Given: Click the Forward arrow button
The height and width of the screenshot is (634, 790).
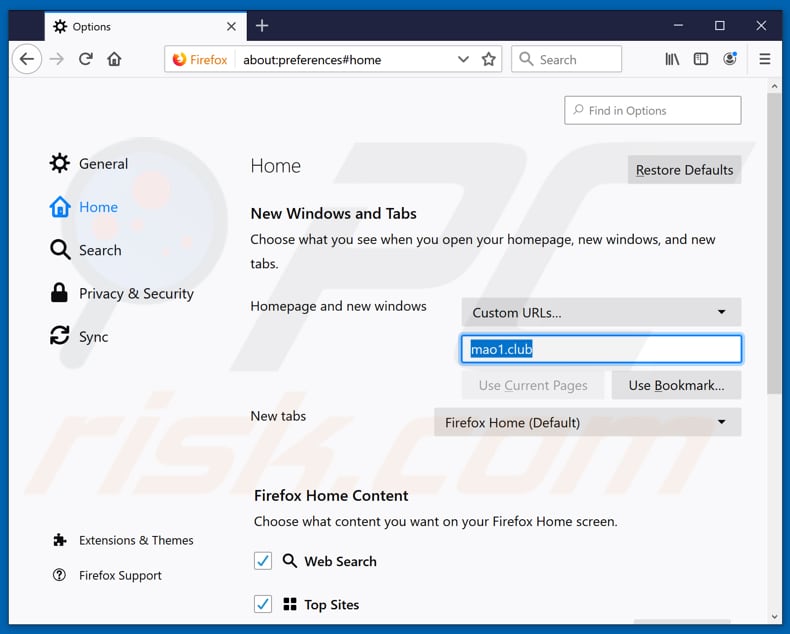Looking at the screenshot, I should pos(57,59).
